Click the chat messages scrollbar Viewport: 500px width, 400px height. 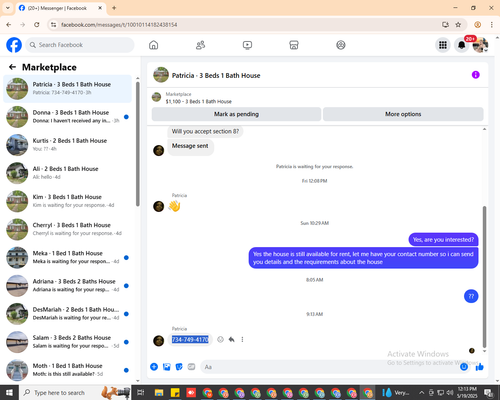pos(484,277)
